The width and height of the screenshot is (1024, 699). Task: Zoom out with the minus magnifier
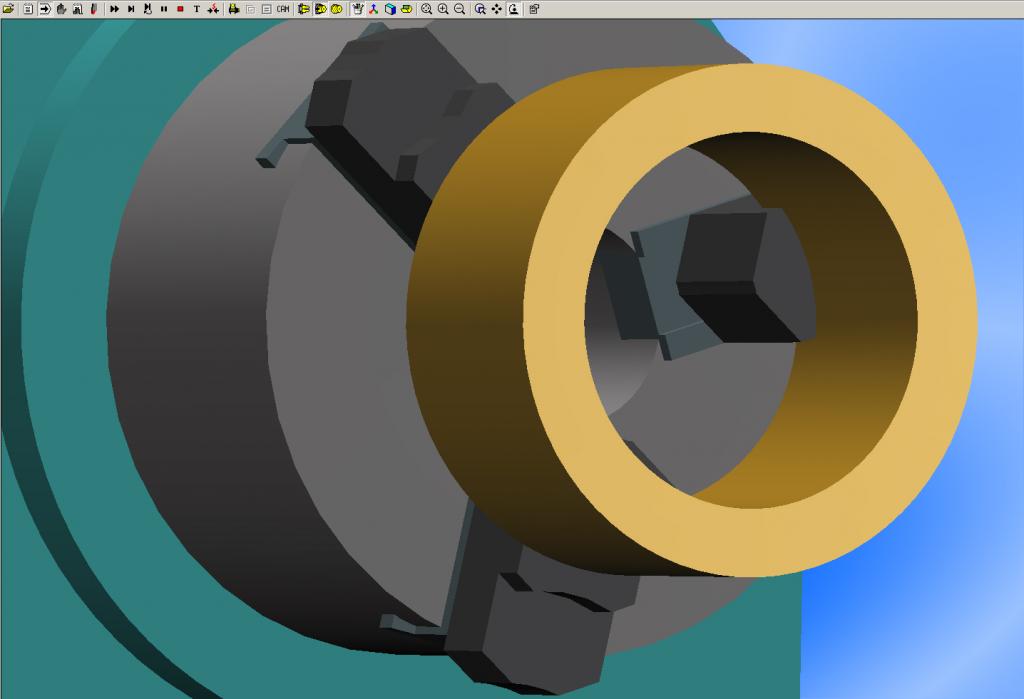(x=460, y=9)
